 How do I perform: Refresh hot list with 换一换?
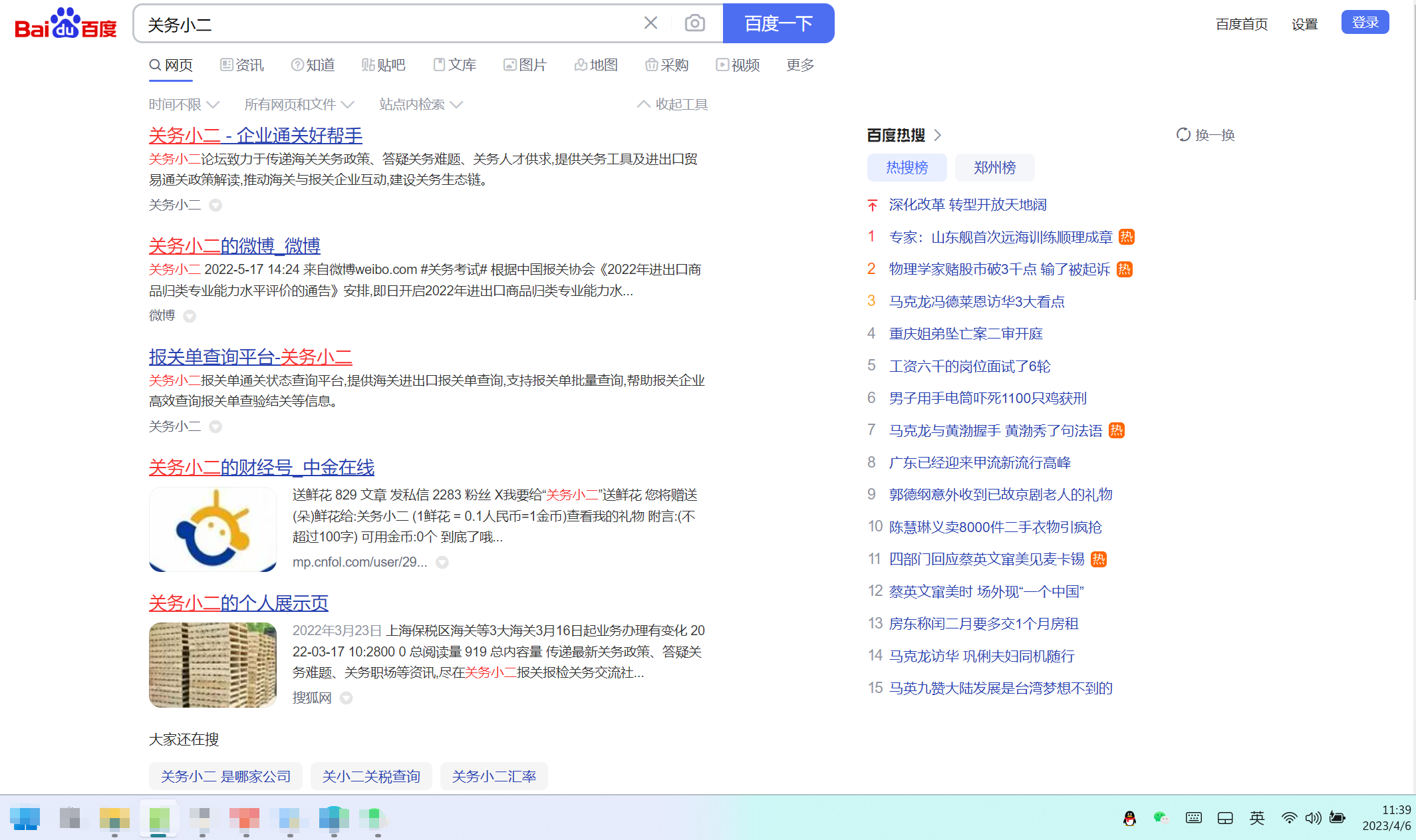[x=1205, y=135]
